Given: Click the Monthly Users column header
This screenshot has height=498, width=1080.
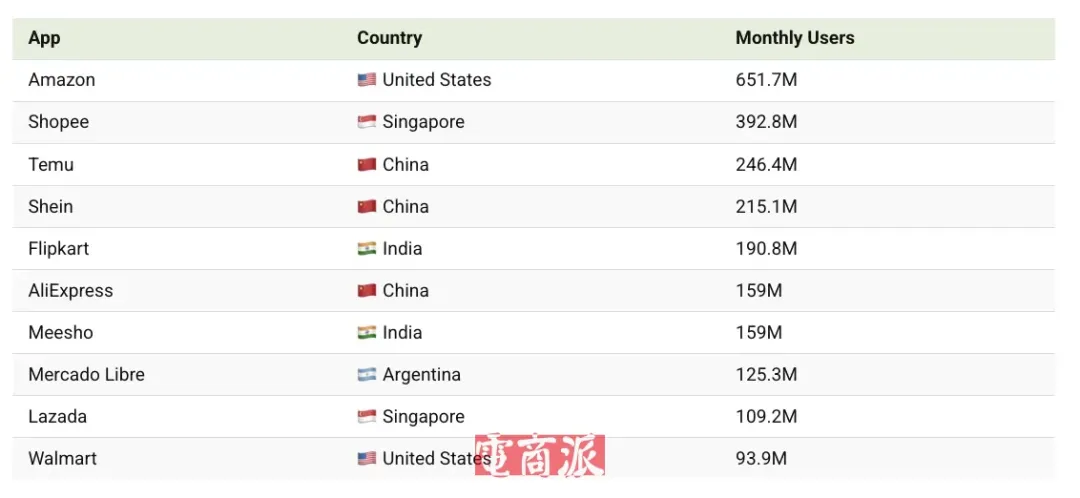Looking at the screenshot, I should pos(795,38).
